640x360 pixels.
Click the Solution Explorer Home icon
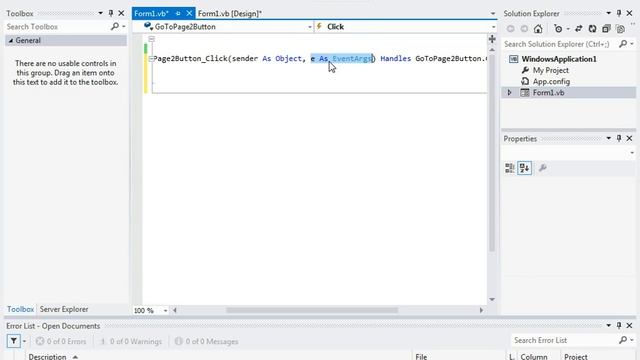coord(538,29)
